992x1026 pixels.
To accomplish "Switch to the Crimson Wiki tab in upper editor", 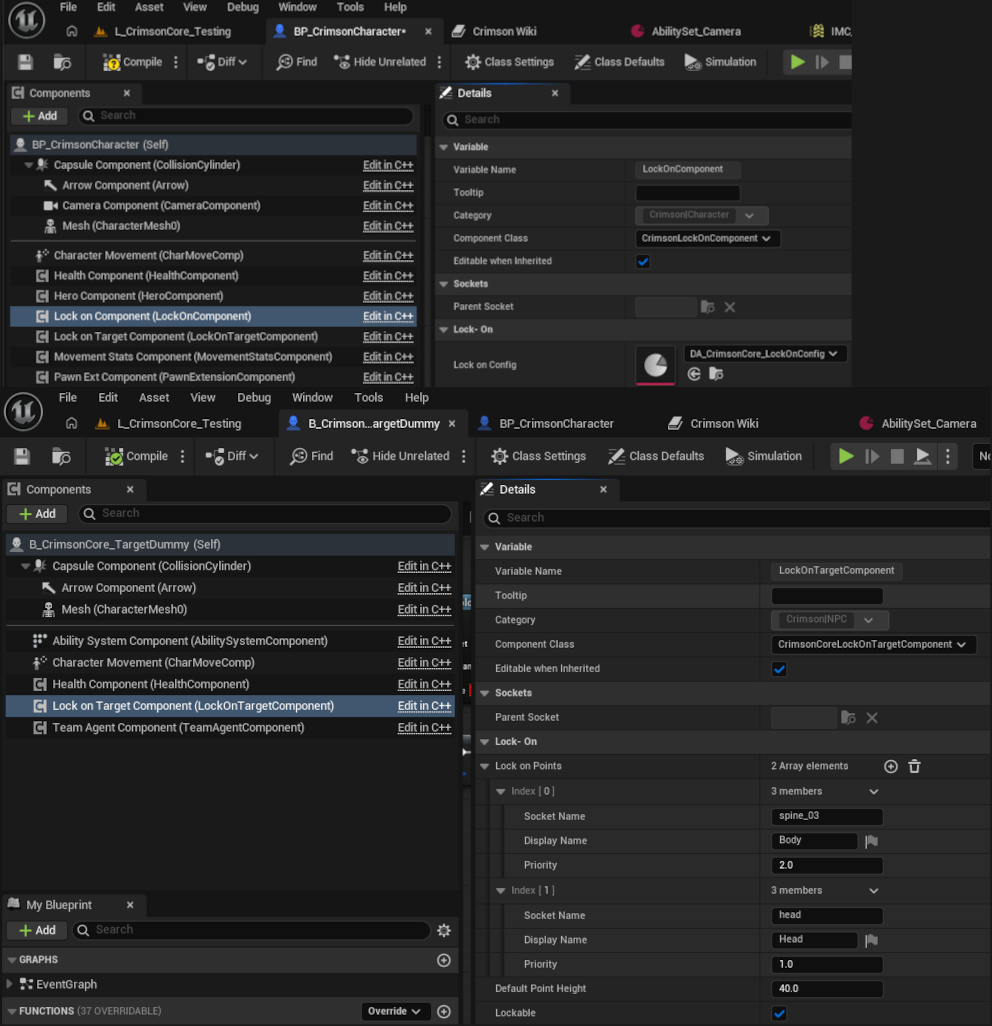I will coord(504,31).
